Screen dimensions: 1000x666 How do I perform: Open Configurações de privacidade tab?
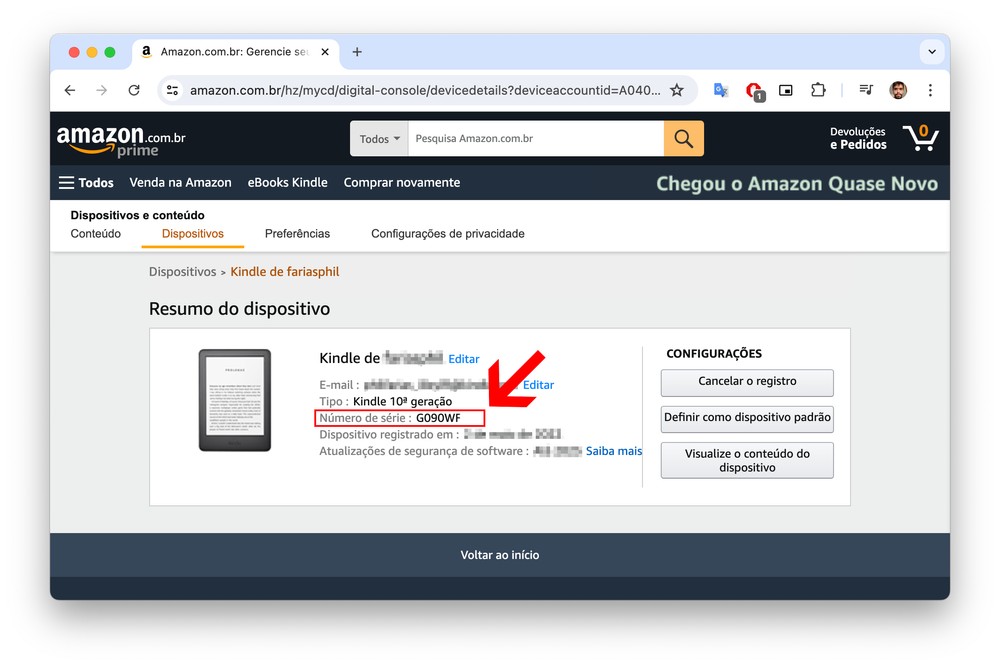tap(448, 234)
